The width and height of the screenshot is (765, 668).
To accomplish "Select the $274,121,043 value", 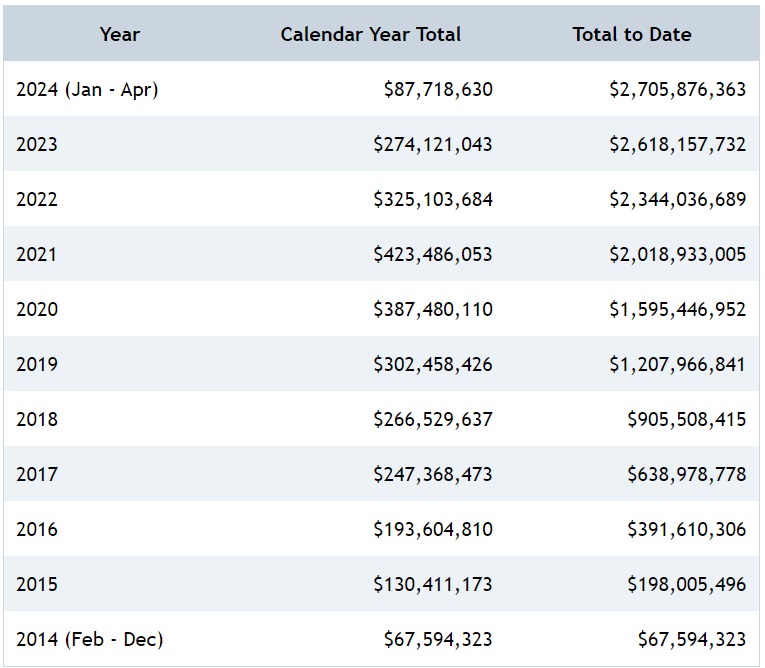I will pyautogui.click(x=432, y=144).
